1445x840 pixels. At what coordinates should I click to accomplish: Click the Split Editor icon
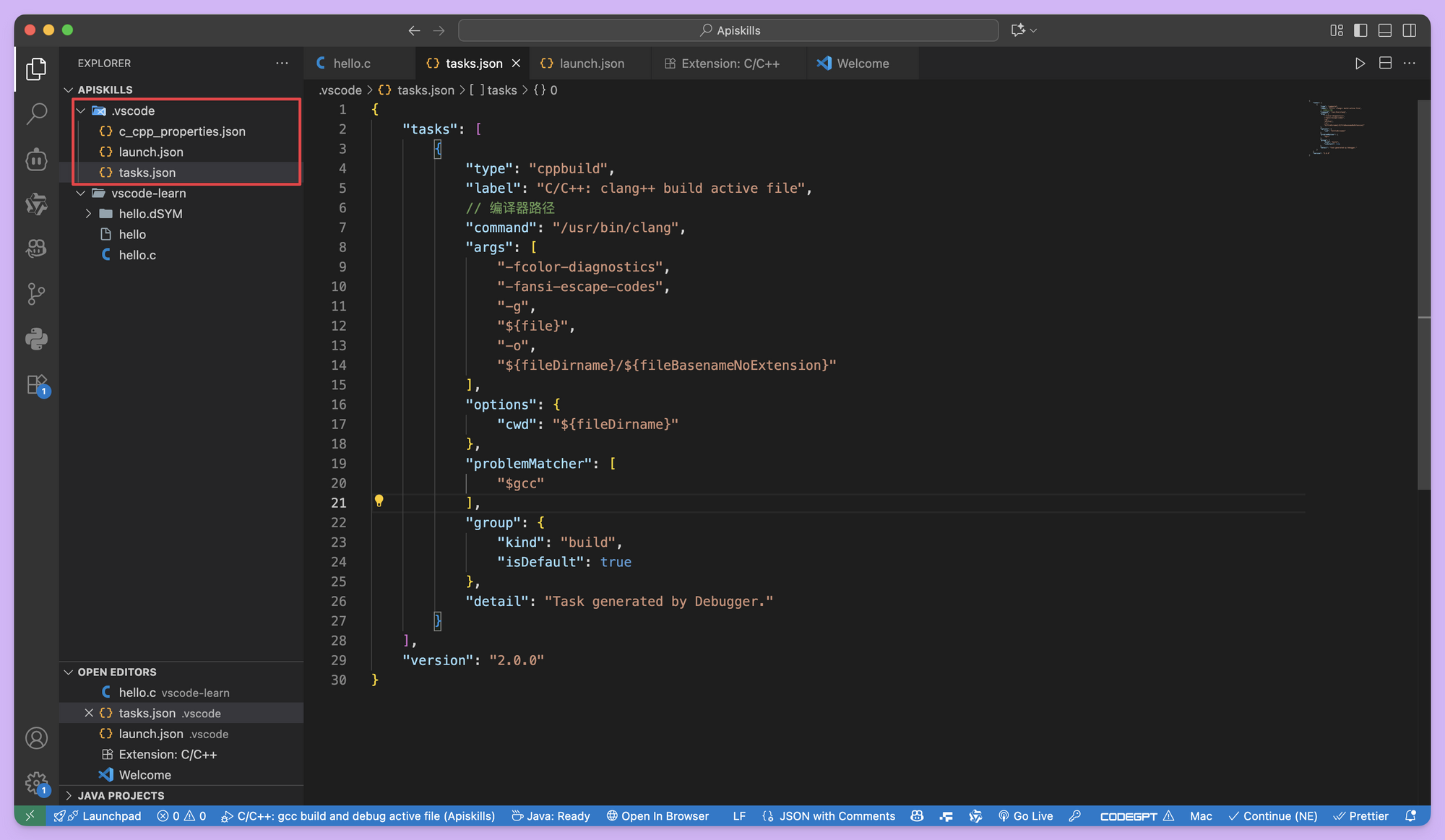coord(1385,64)
